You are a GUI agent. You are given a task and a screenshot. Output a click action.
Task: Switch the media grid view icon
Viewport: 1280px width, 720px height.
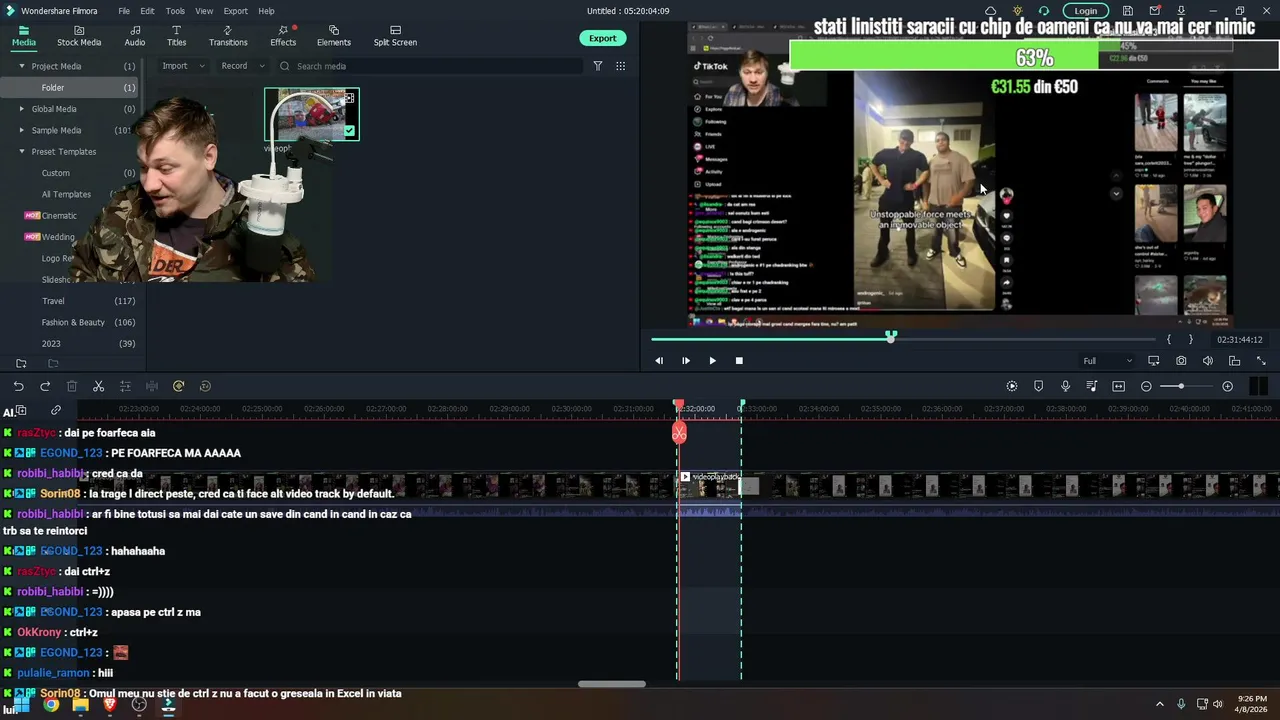620,66
